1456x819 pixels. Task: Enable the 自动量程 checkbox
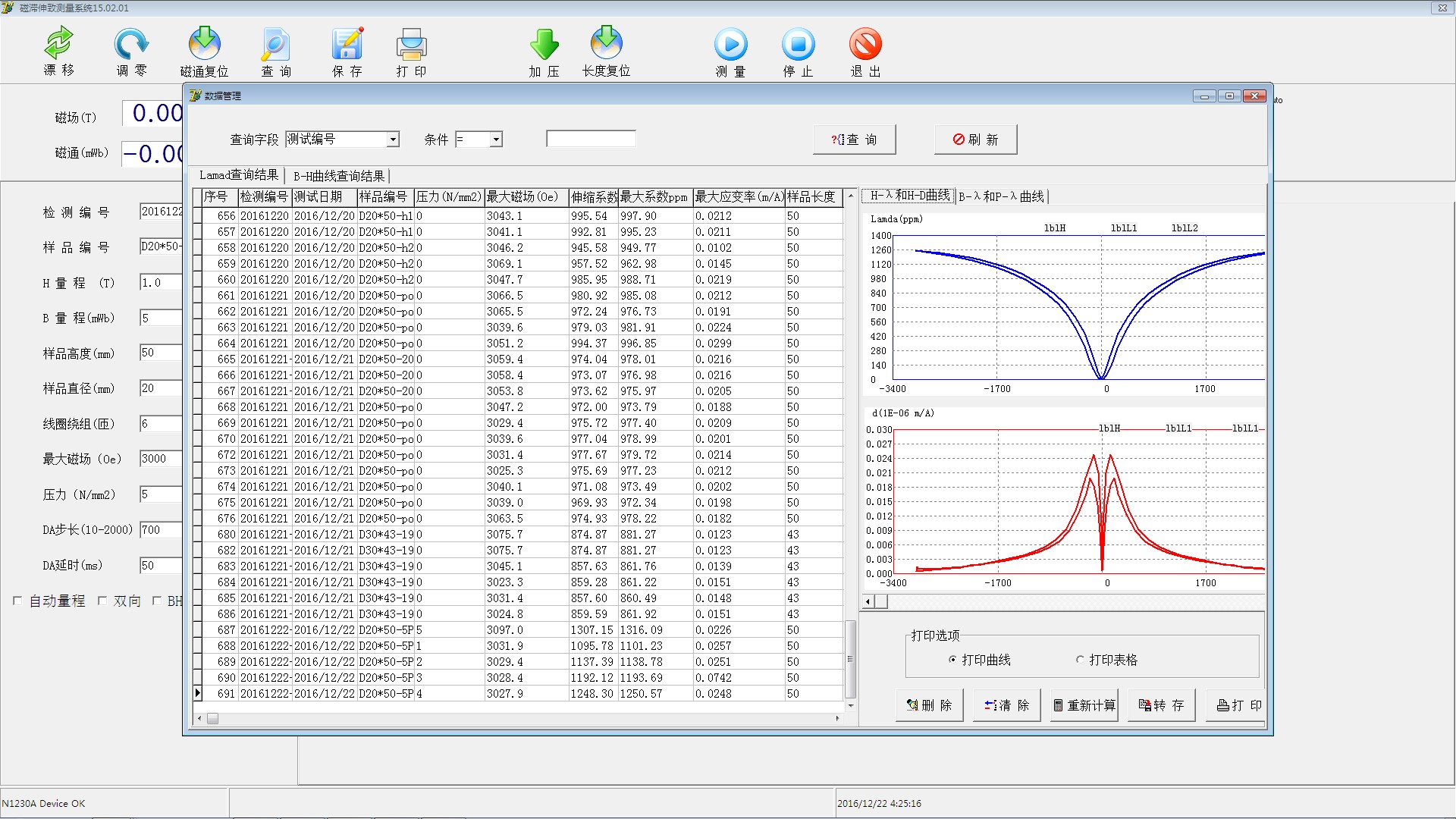coord(17,601)
